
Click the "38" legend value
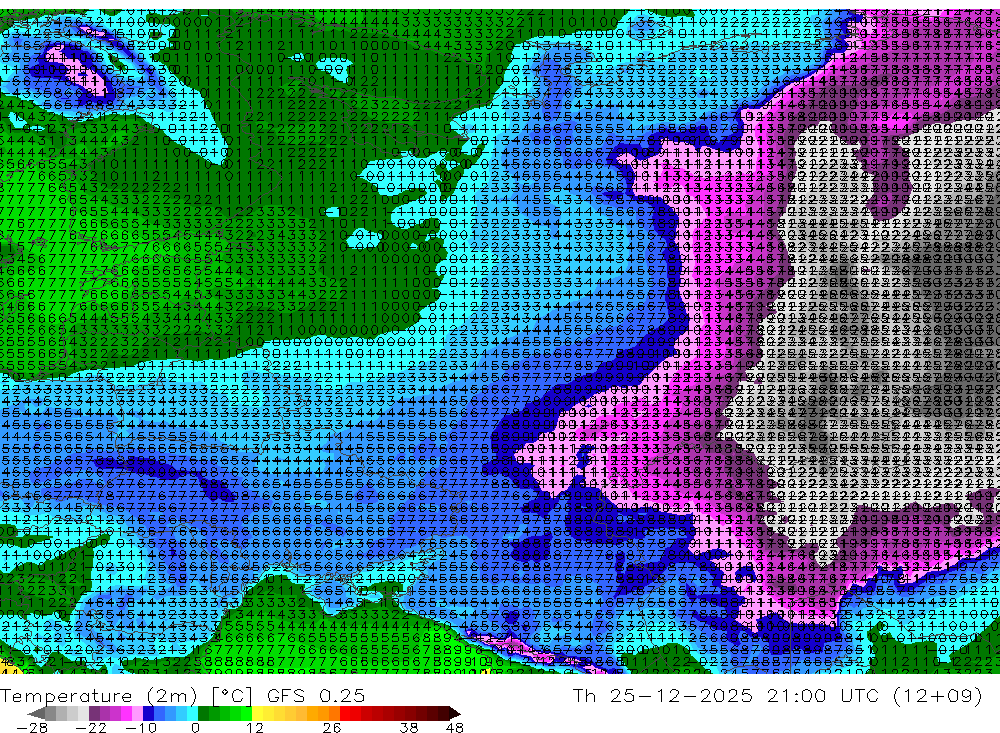pos(409,728)
